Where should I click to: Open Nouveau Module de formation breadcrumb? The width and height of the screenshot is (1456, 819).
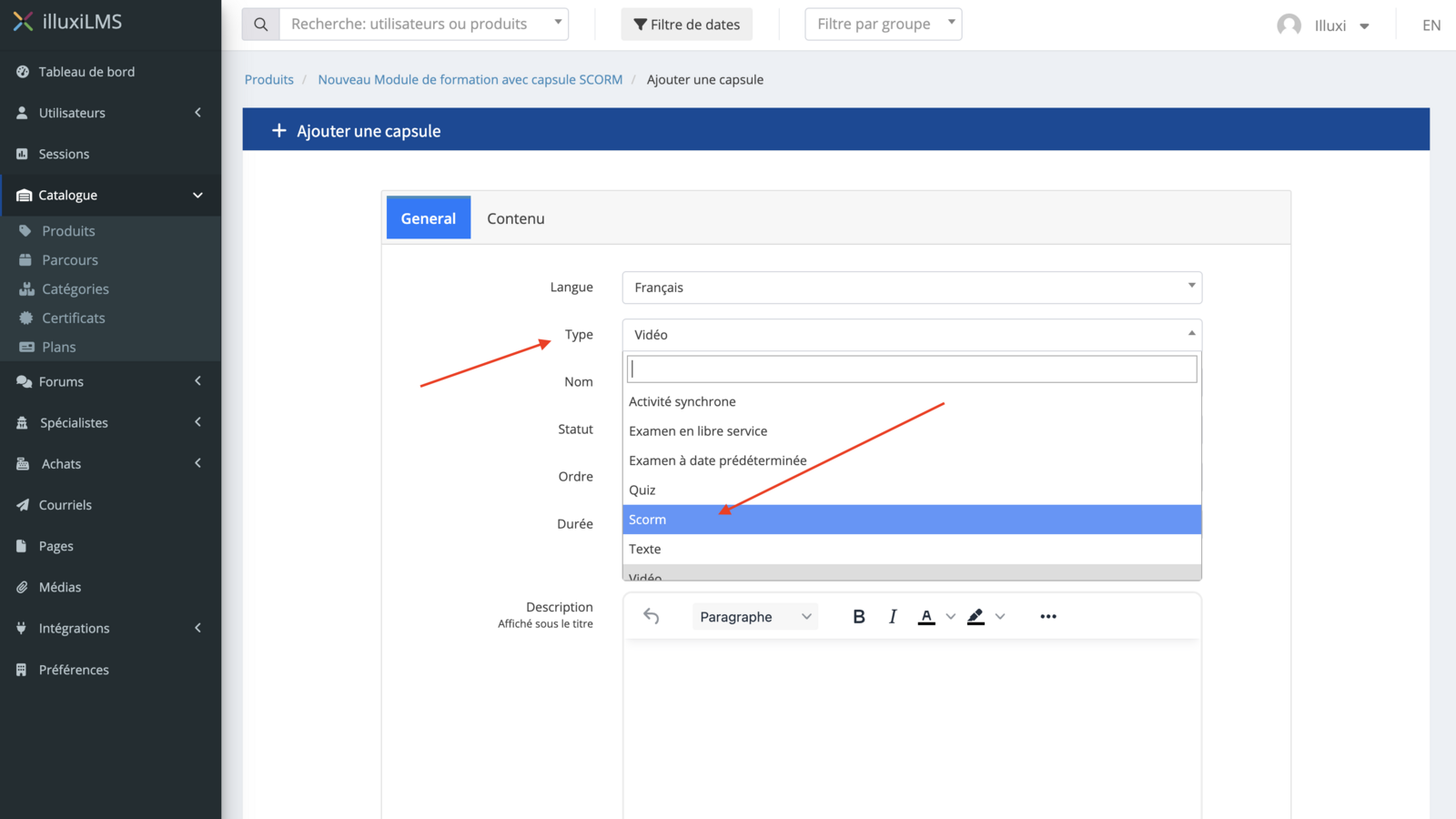click(x=470, y=80)
